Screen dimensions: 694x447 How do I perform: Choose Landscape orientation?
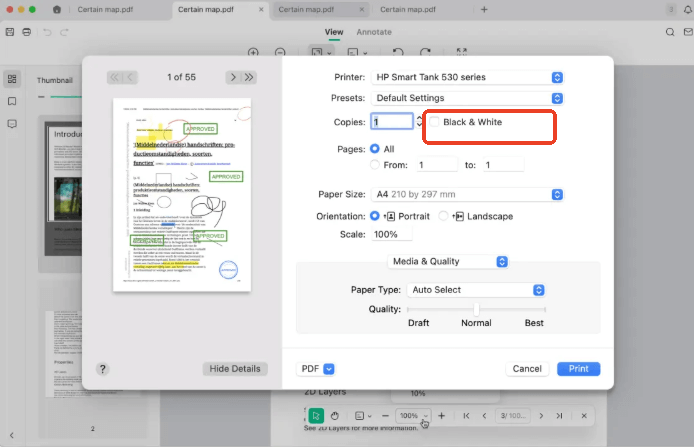443,216
